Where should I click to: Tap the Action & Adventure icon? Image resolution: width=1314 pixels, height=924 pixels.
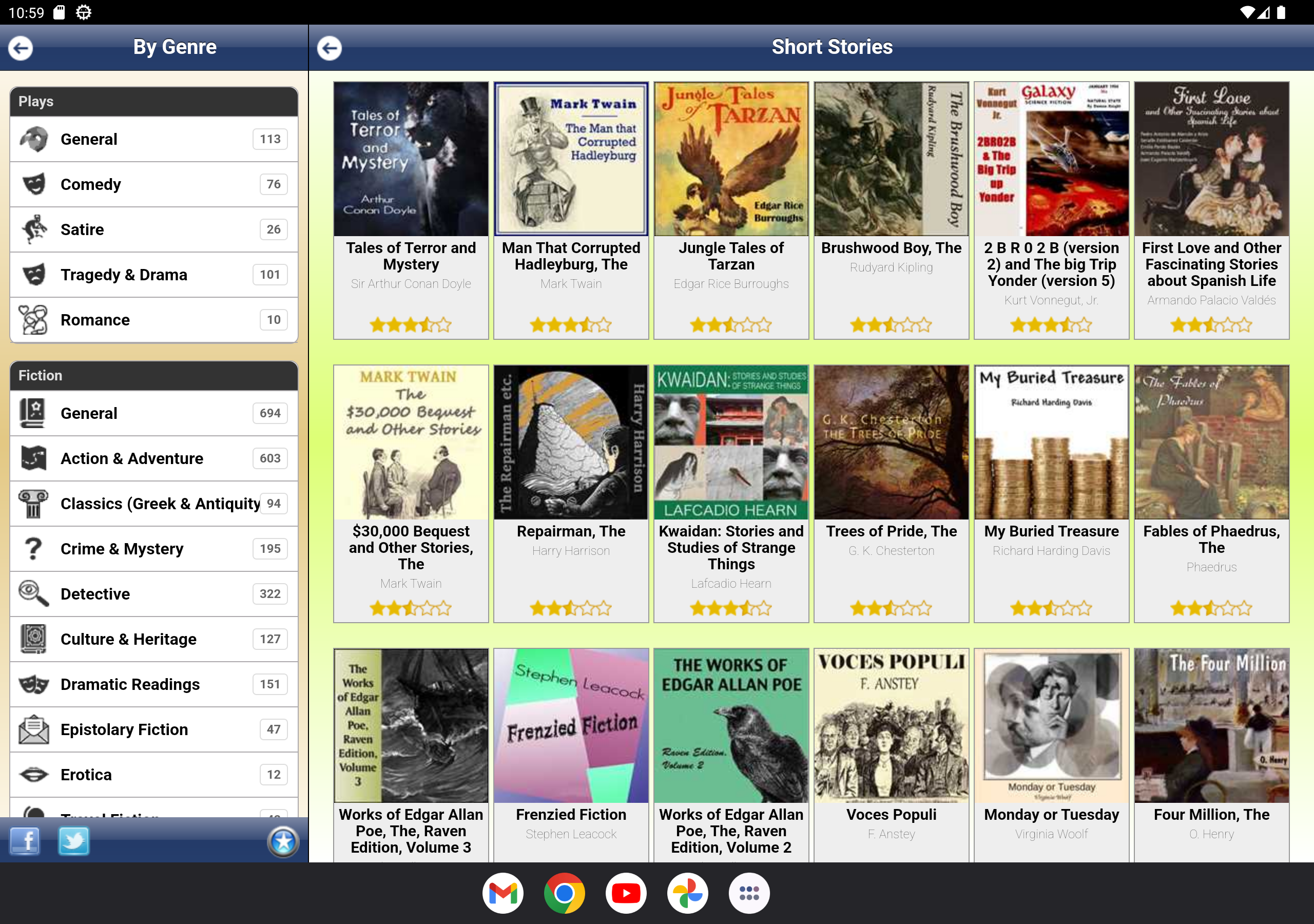pos(34,458)
